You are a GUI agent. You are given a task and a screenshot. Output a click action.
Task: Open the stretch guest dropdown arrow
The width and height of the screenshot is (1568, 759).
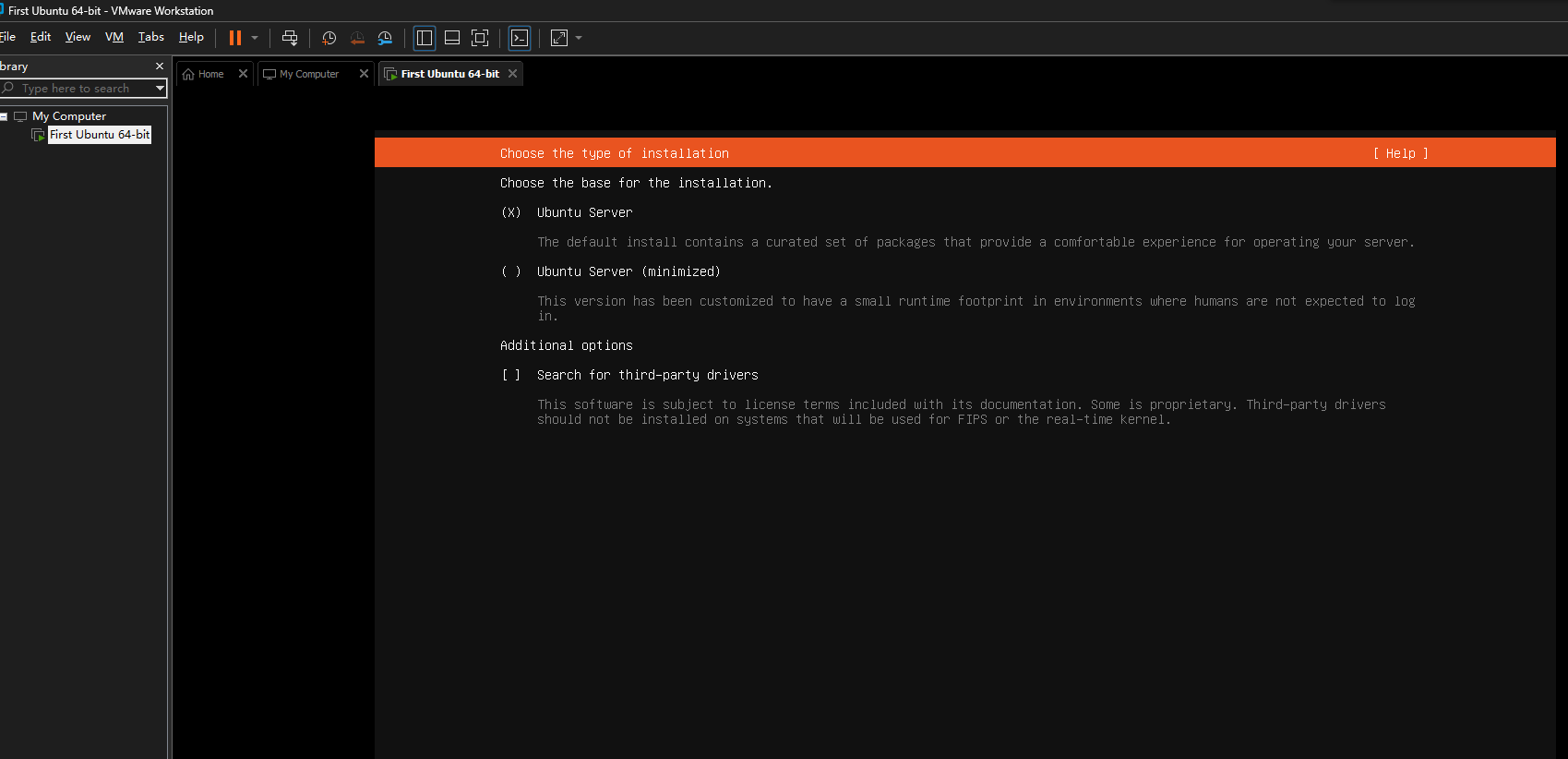[x=579, y=38]
